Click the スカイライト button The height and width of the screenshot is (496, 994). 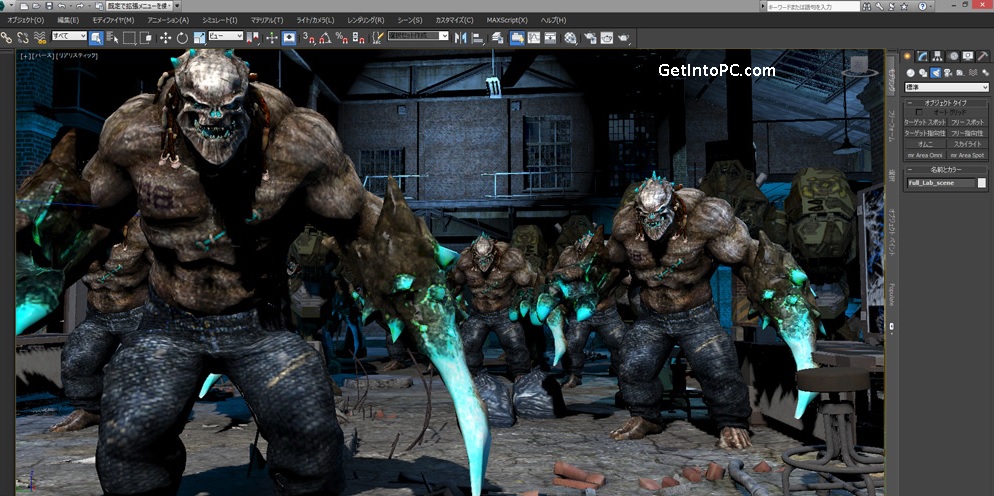click(967, 144)
